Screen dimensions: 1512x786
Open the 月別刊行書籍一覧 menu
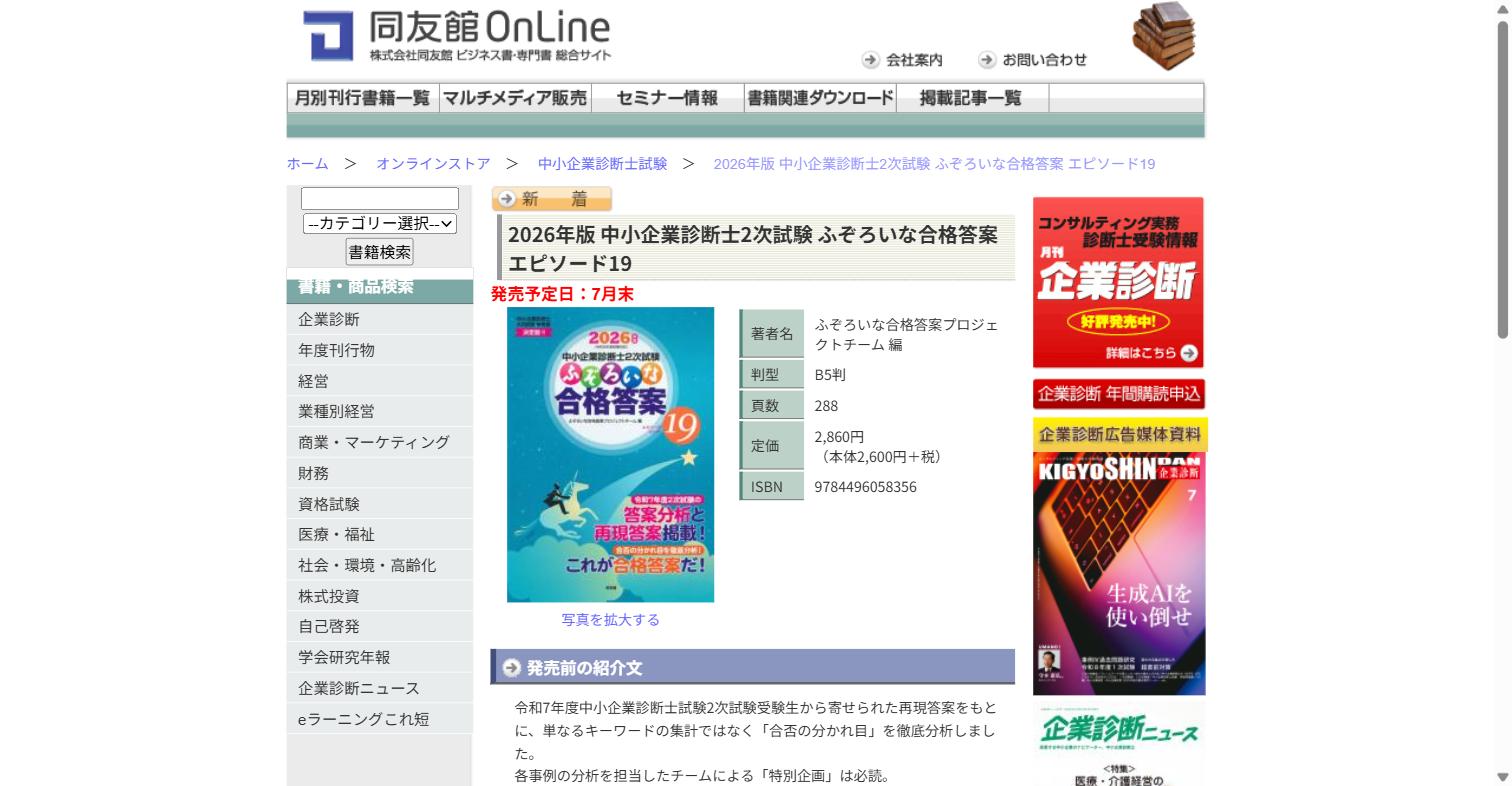pyautogui.click(x=363, y=98)
